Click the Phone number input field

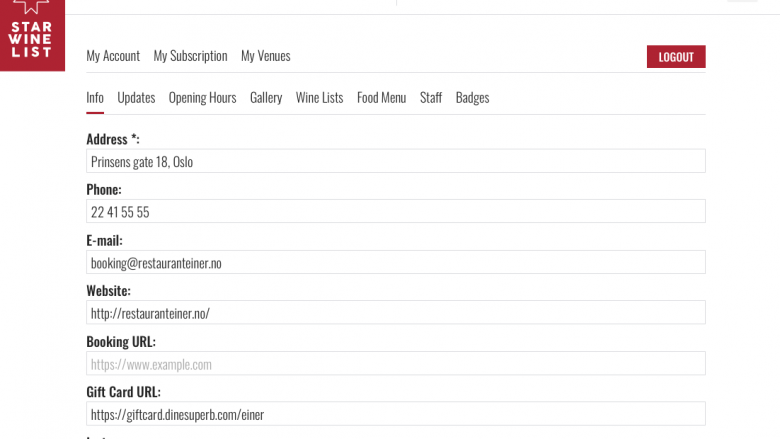pyautogui.click(x=395, y=211)
